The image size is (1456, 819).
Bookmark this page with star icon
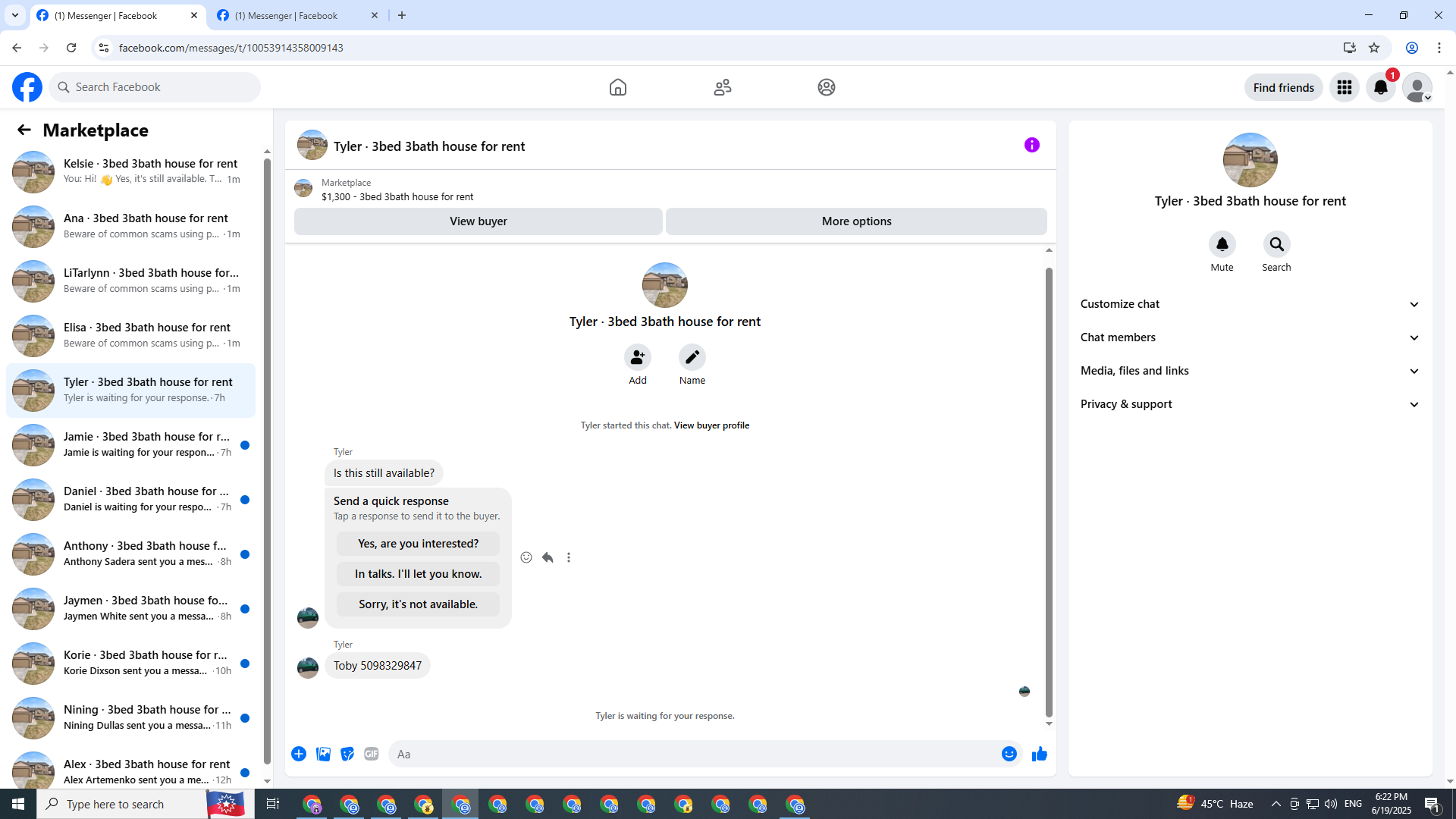pyautogui.click(x=1374, y=48)
